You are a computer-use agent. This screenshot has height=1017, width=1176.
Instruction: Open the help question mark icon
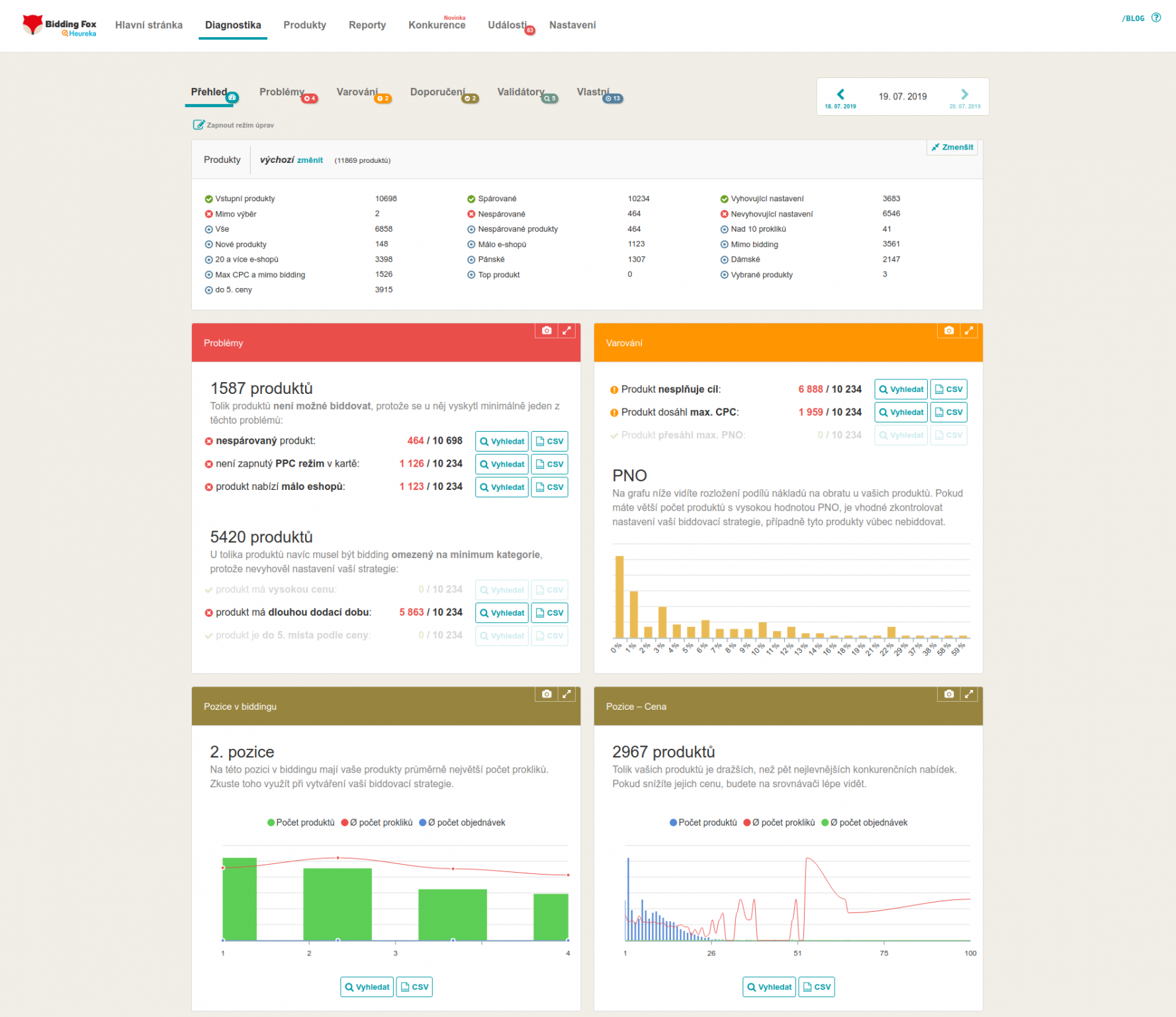click(1156, 18)
